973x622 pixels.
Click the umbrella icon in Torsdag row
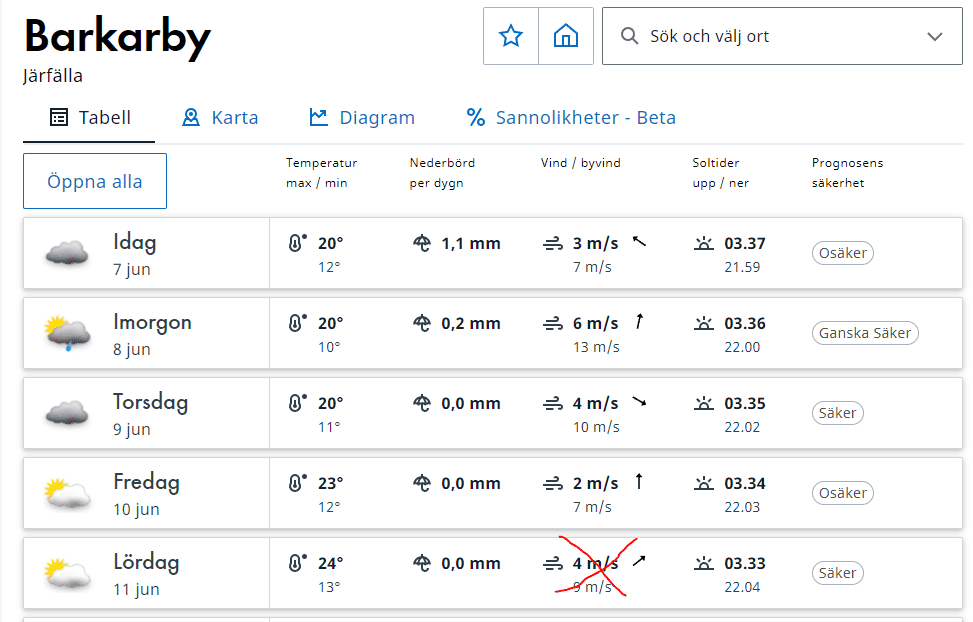[x=422, y=403]
